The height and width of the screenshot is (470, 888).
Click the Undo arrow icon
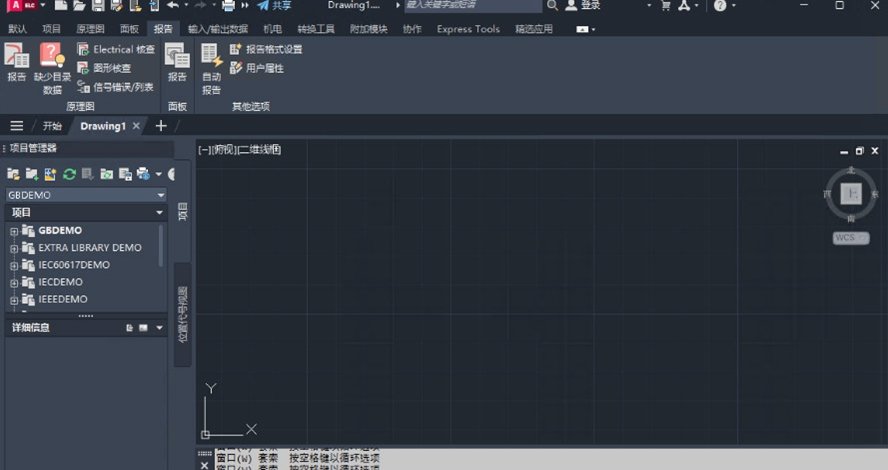click(173, 6)
